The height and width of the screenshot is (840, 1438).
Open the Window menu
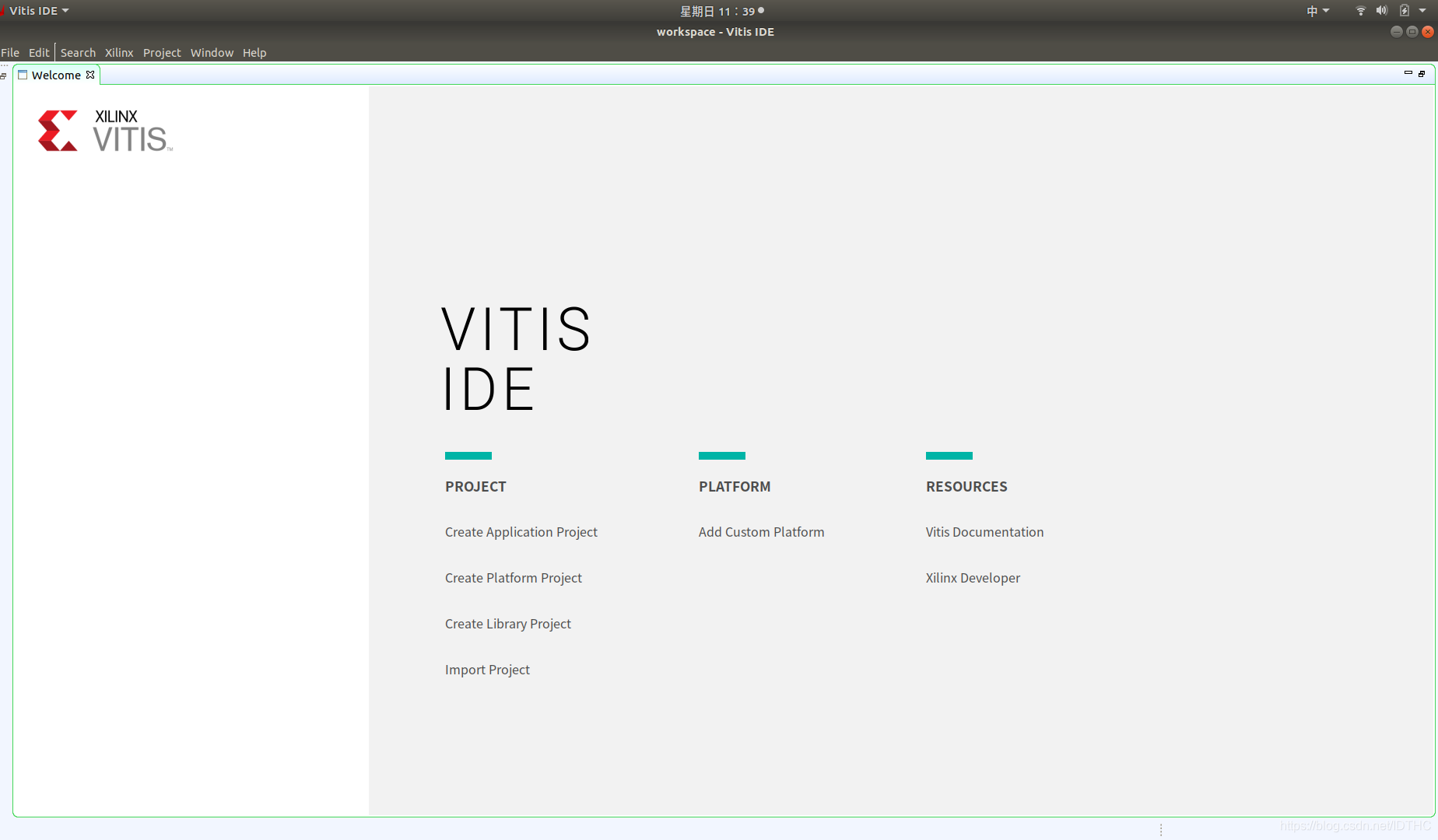click(212, 53)
